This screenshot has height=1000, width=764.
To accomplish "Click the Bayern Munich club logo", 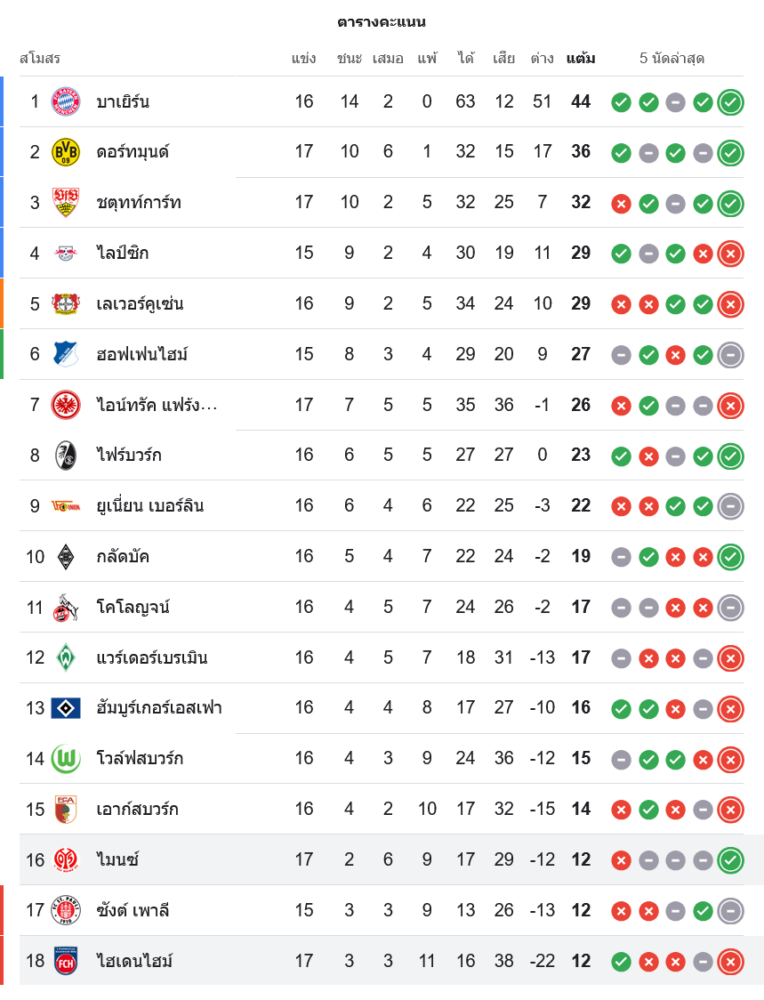I will point(66,101).
